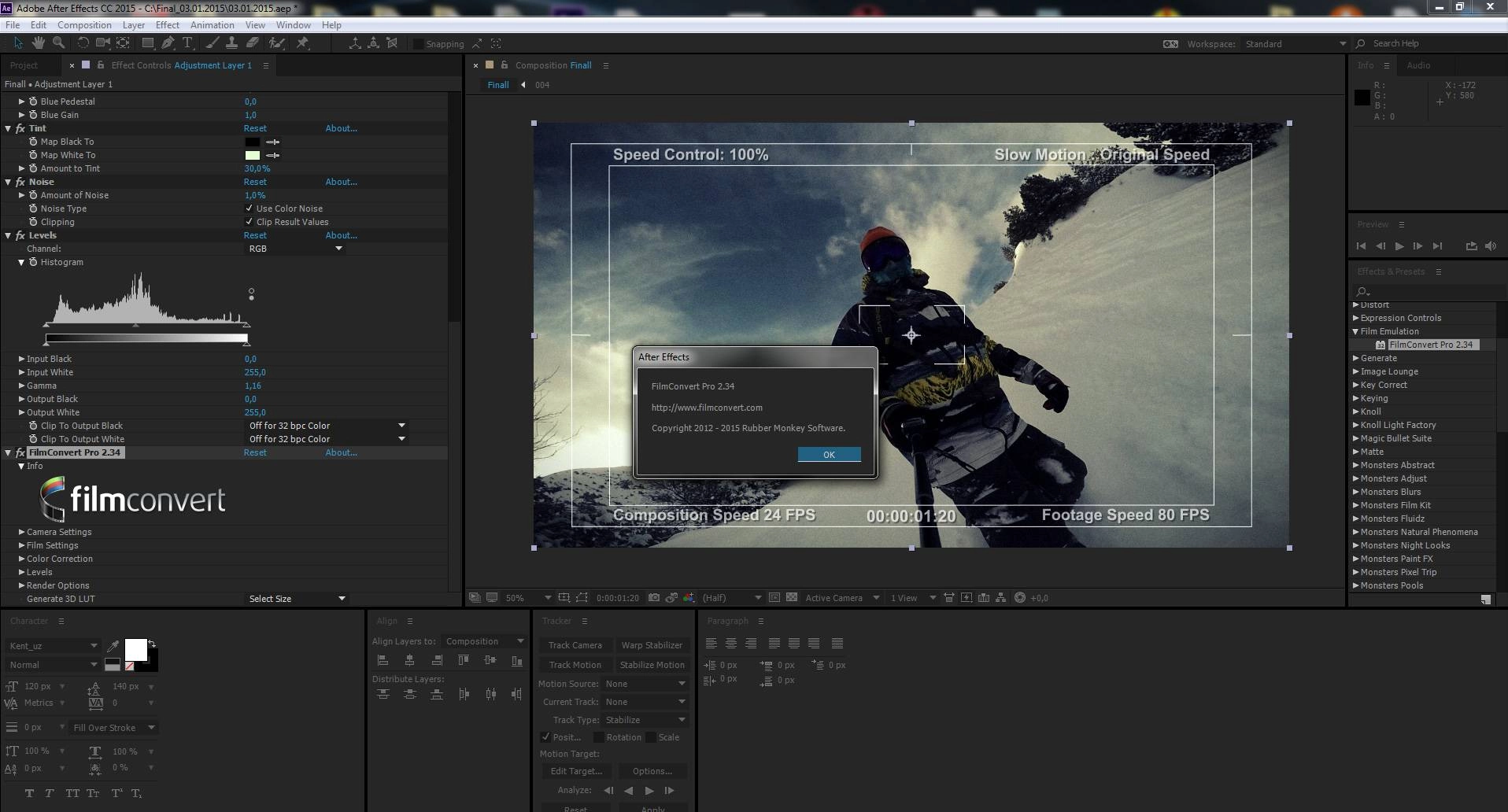Uncheck Position in the Tracker panel
The height and width of the screenshot is (812, 1508).
545,737
